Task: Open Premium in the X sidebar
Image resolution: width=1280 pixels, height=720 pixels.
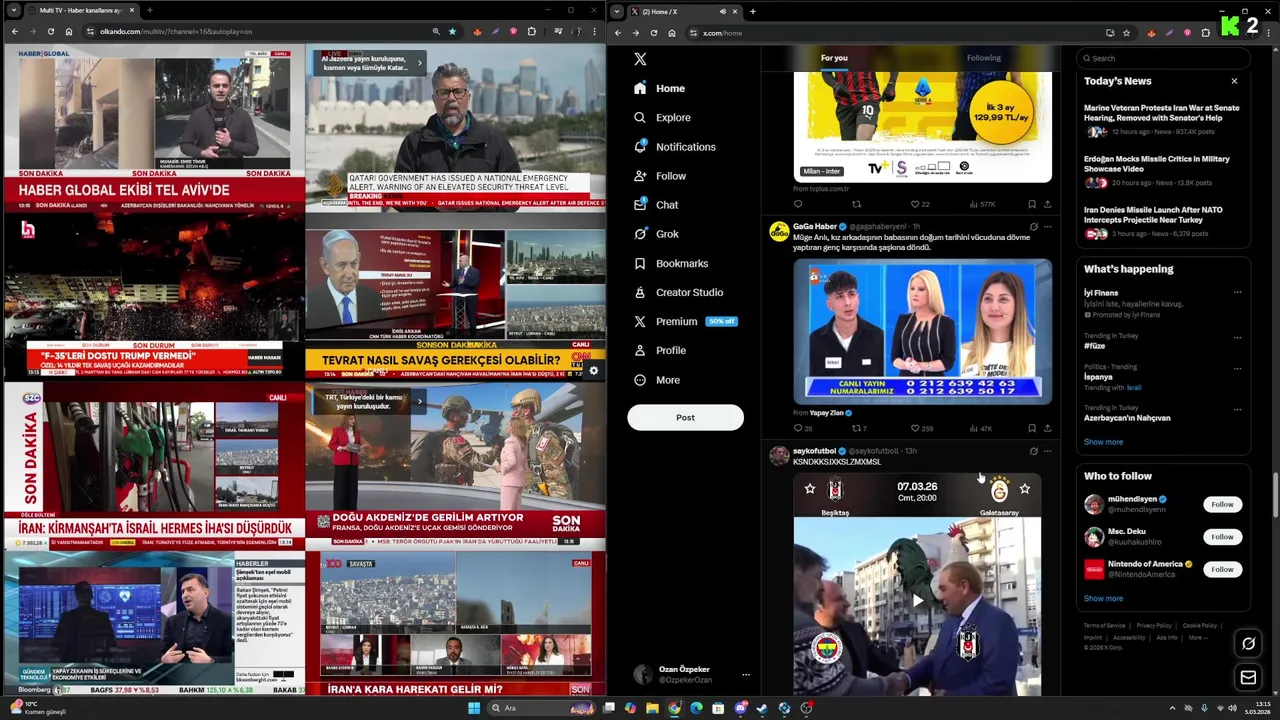Action: [685, 321]
